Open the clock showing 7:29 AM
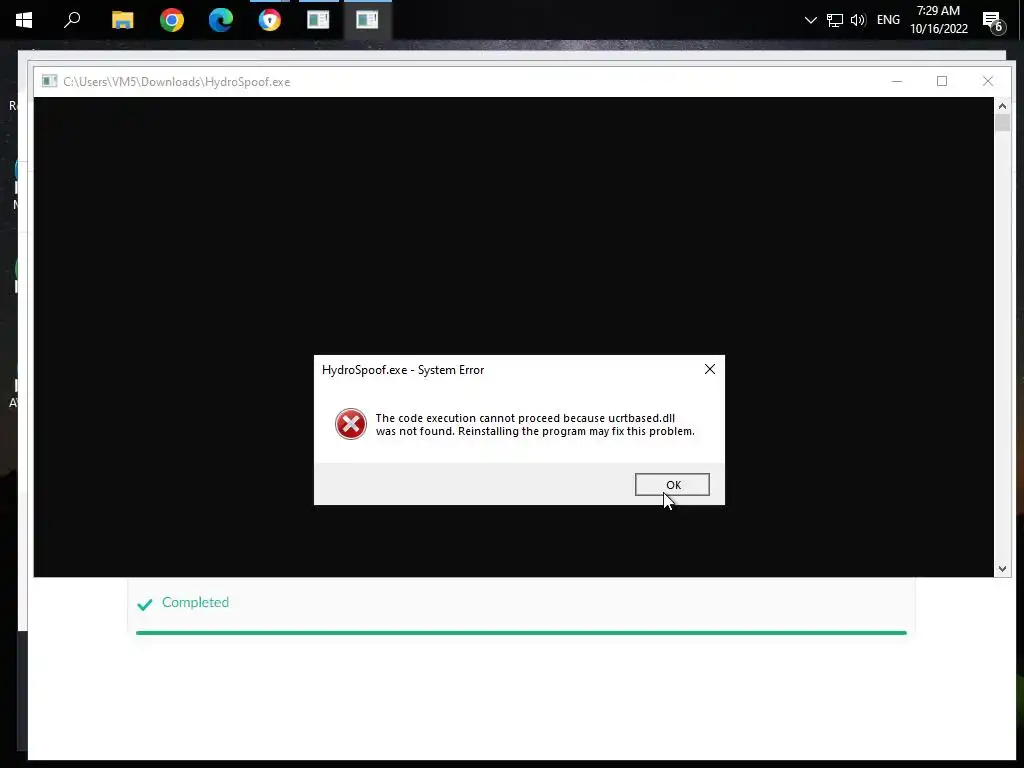 pos(938,20)
